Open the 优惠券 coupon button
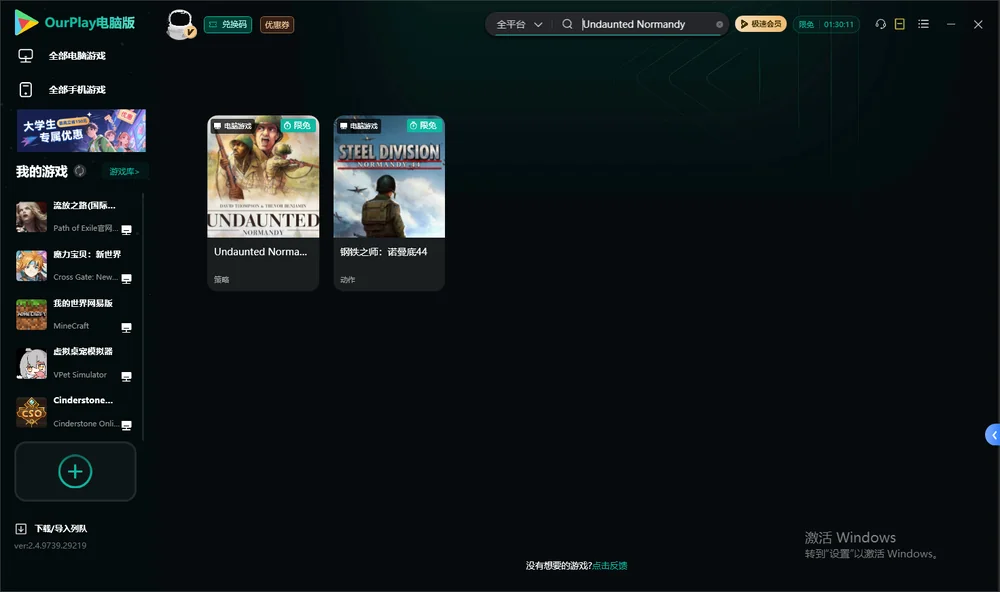The height and width of the screenshot is (592, 1000). (x=277, y=24)
